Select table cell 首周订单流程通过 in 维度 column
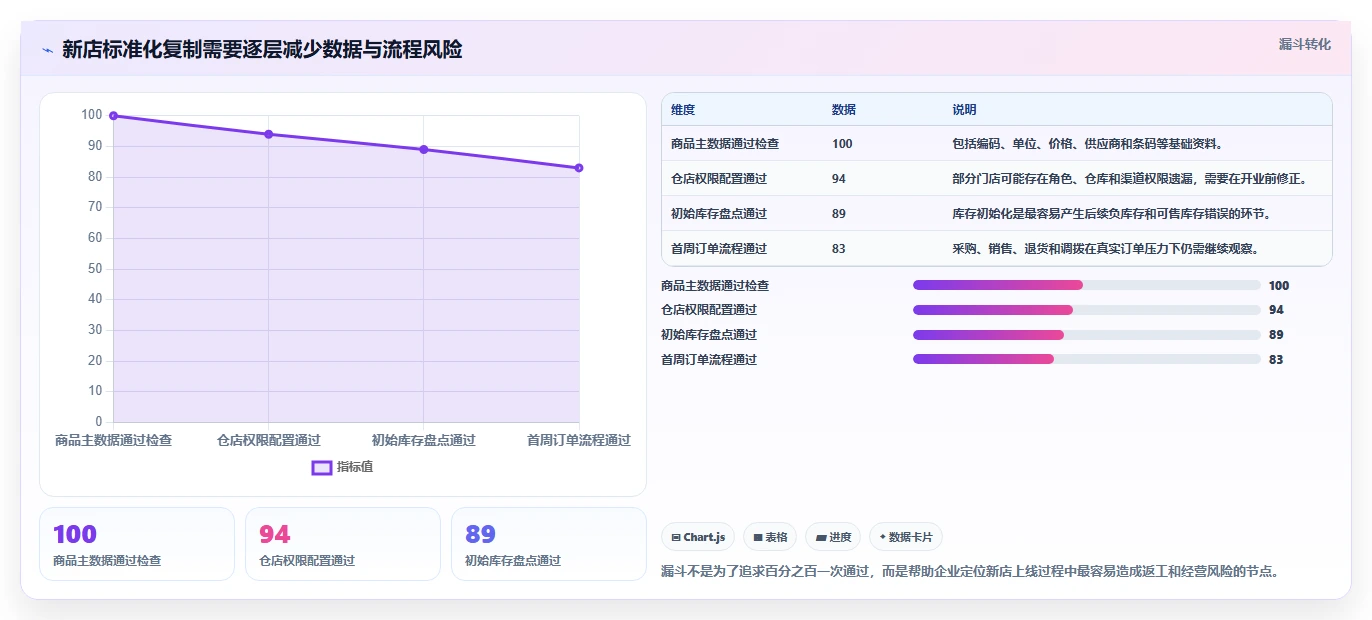Image resolution: width=1372 pixels, height=620 pixels. (x=719, y=249)
